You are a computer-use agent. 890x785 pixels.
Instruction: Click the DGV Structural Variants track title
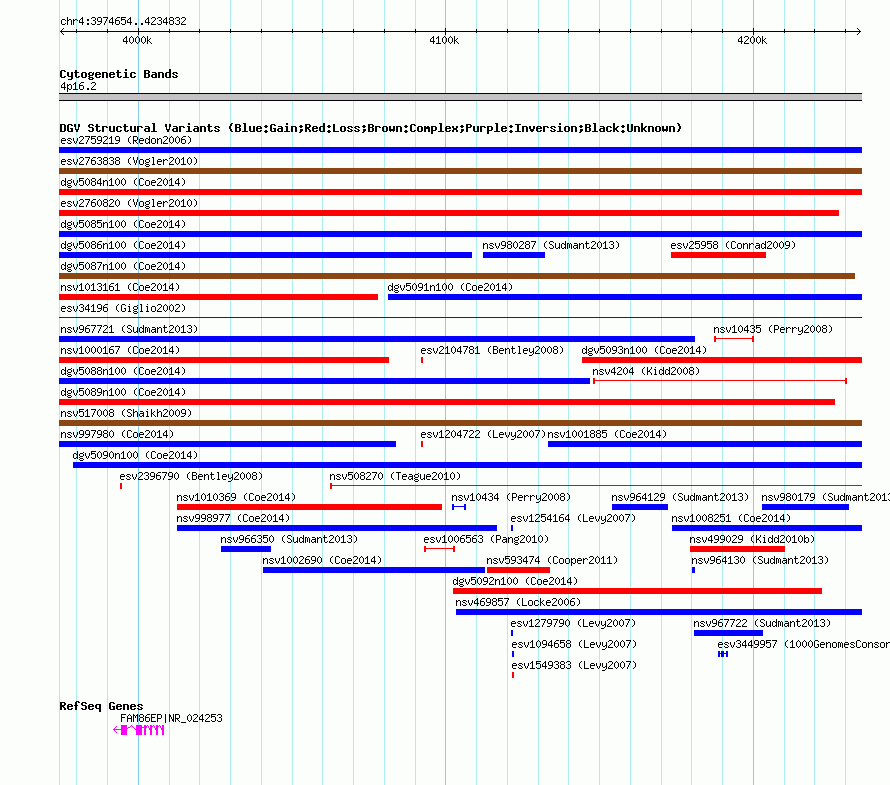(370, 128)
